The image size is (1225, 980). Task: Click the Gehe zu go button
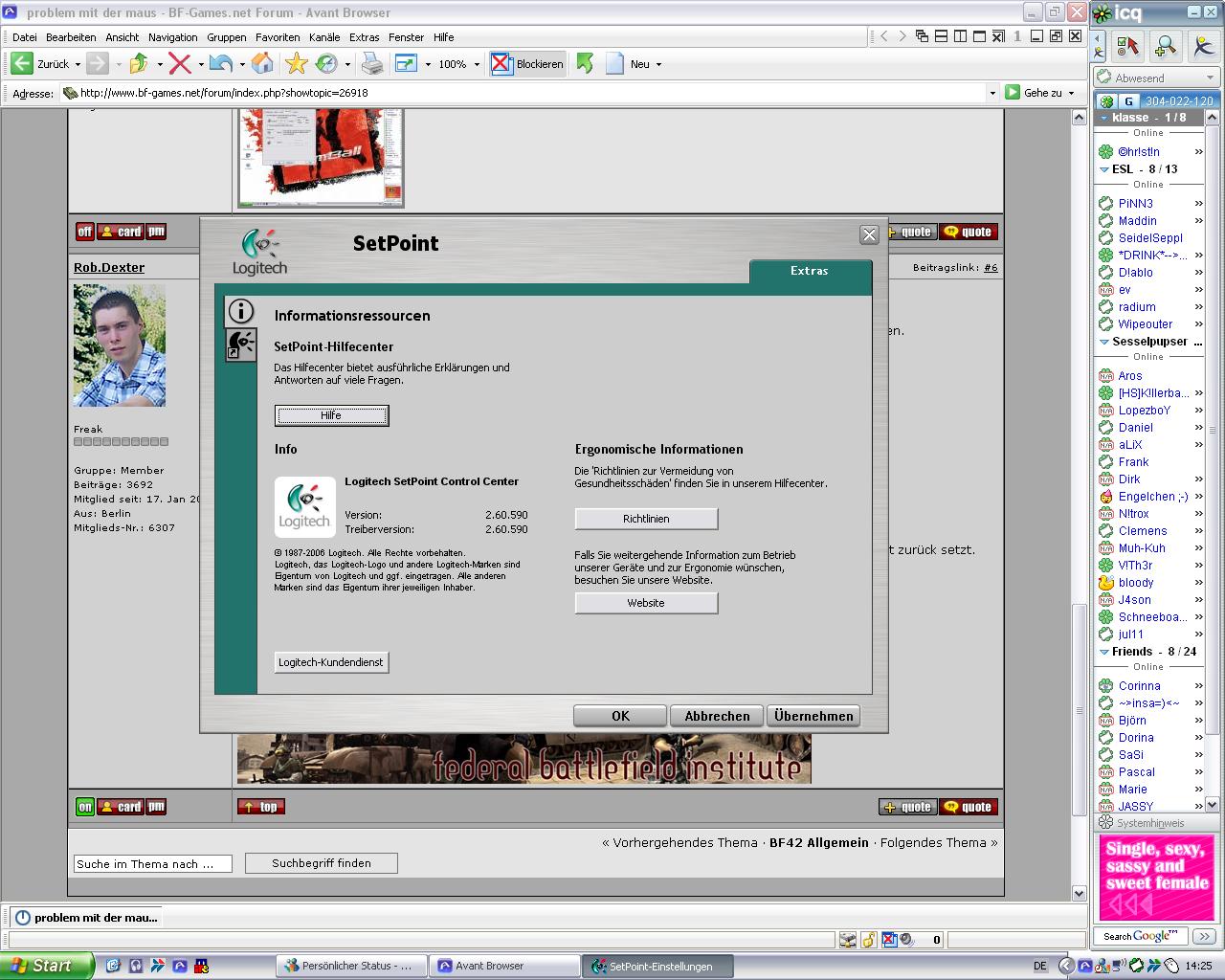[x=1034, y=93]
